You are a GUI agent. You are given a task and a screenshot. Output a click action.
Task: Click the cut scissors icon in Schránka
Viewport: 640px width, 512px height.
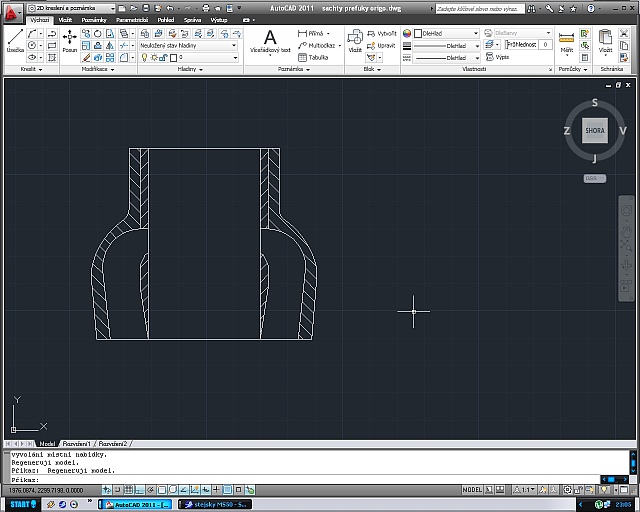pos(624,33)
